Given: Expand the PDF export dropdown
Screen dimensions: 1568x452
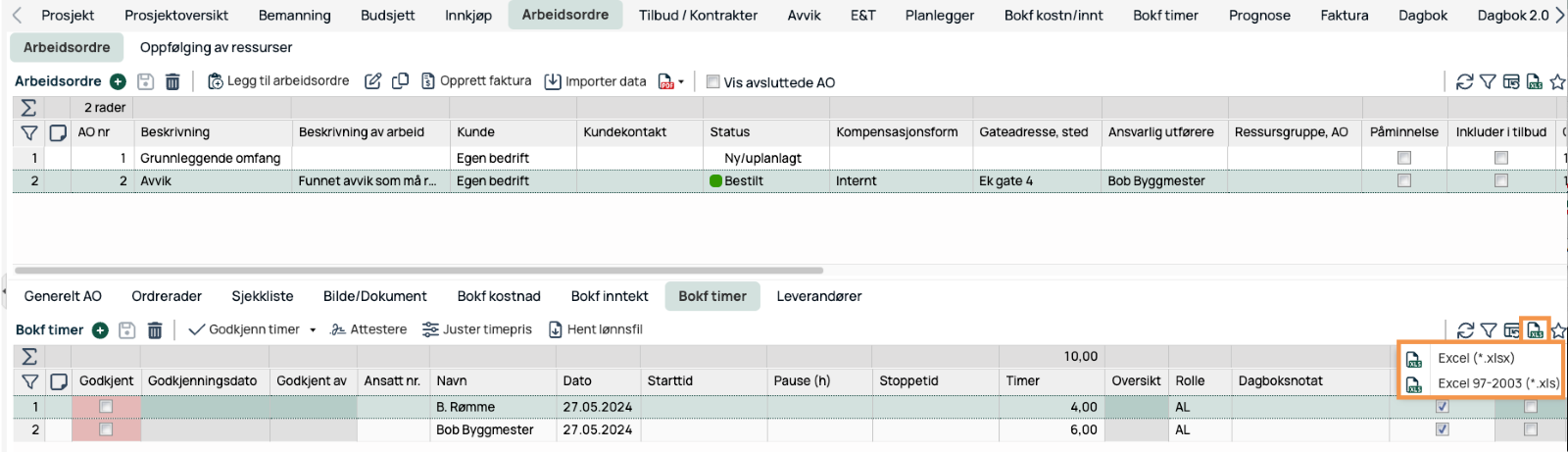Looking at the screenshot, I should pyautogui.click(x=681, y=82).
